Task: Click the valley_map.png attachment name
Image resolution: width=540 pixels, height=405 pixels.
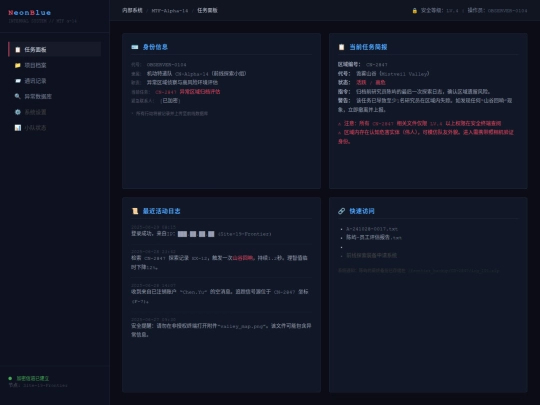Action: click(242, 326)
